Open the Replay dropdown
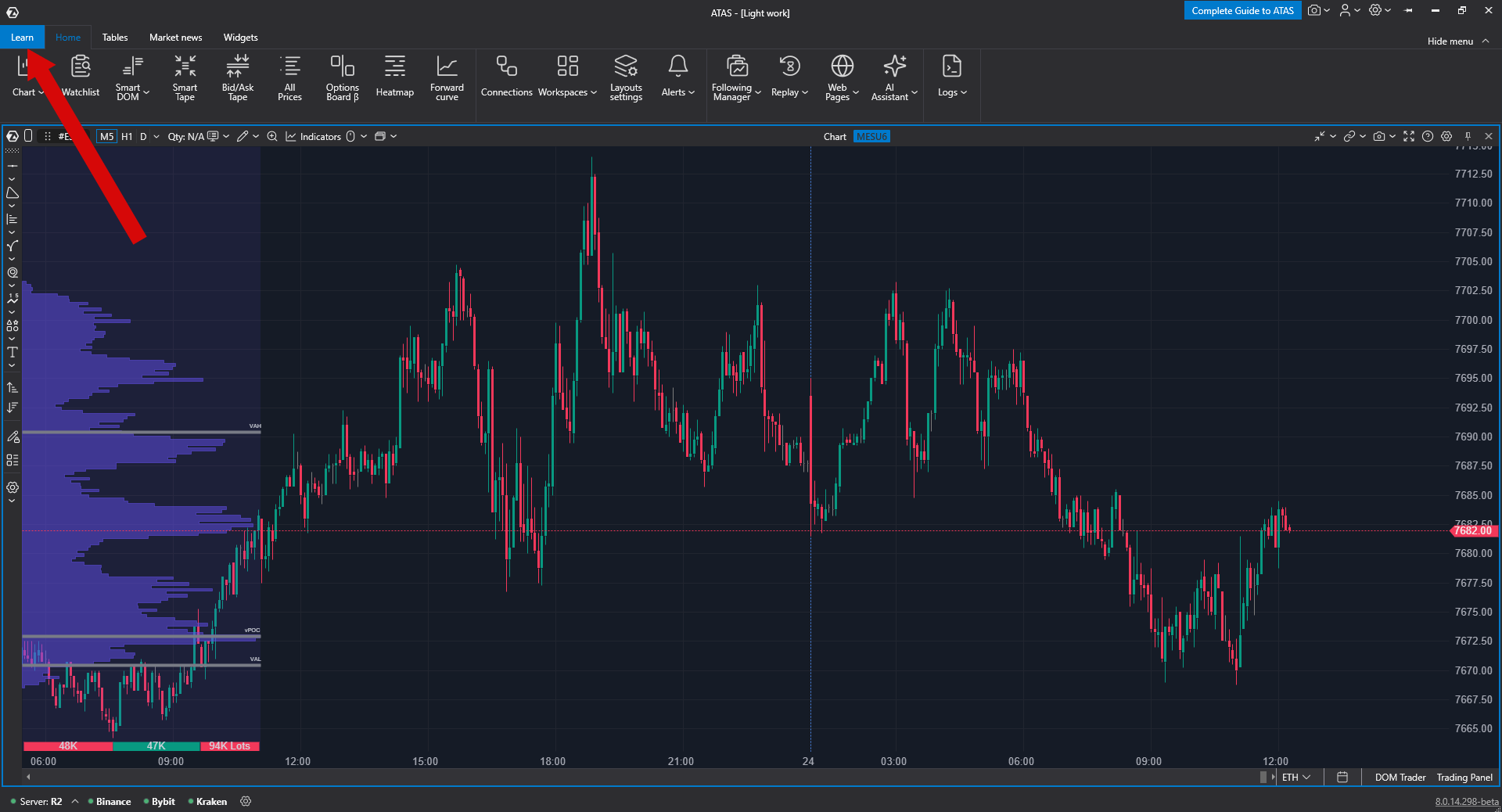The image size is (1502, 812). tap(789, 76)
